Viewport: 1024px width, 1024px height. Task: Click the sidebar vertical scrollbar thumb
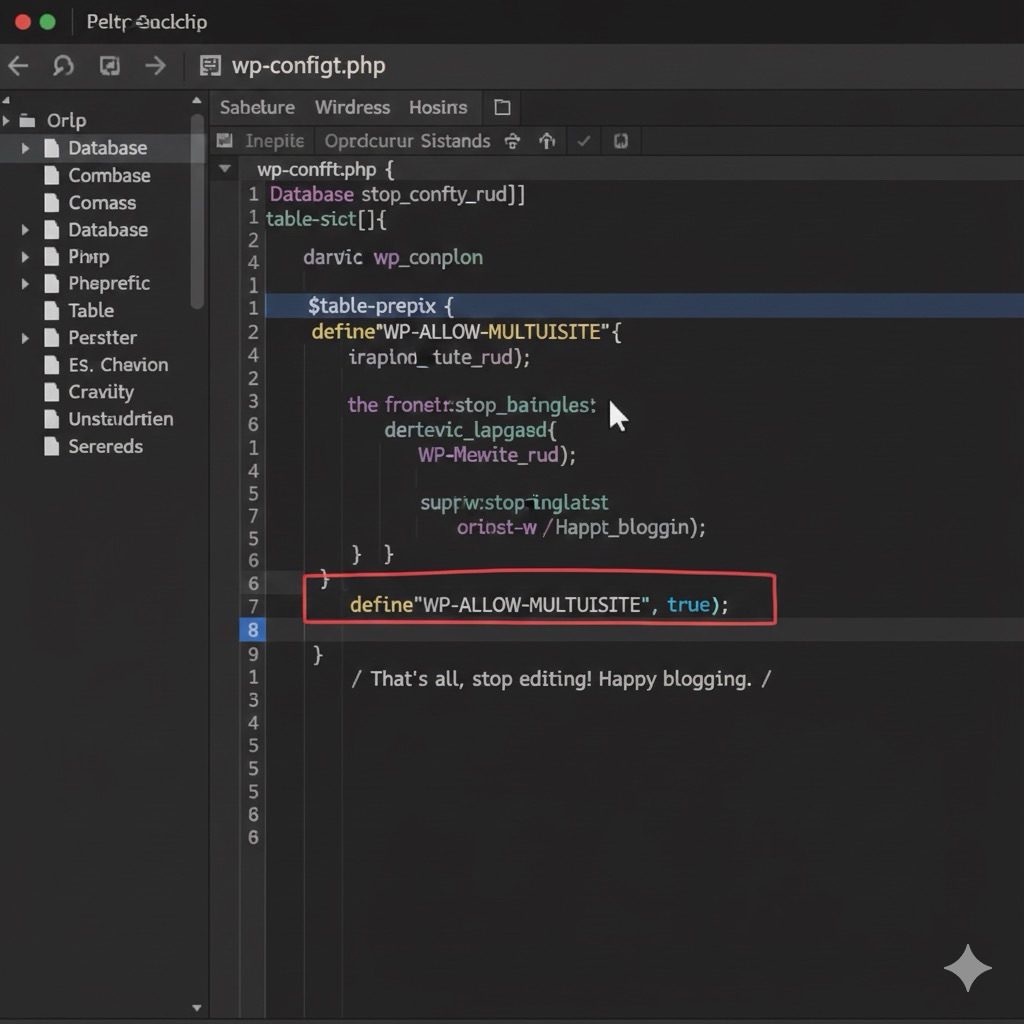pos(197,220)
